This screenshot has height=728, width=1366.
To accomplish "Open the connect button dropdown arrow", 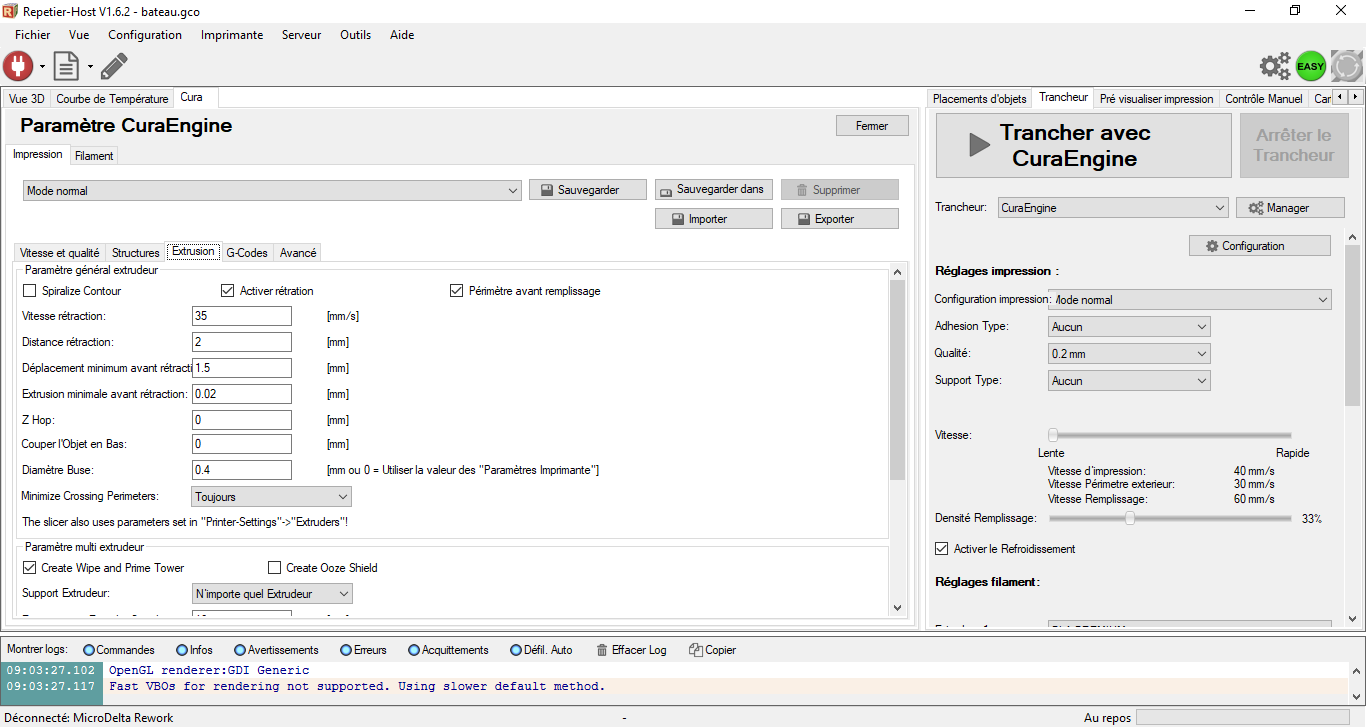I will (42, 67).
